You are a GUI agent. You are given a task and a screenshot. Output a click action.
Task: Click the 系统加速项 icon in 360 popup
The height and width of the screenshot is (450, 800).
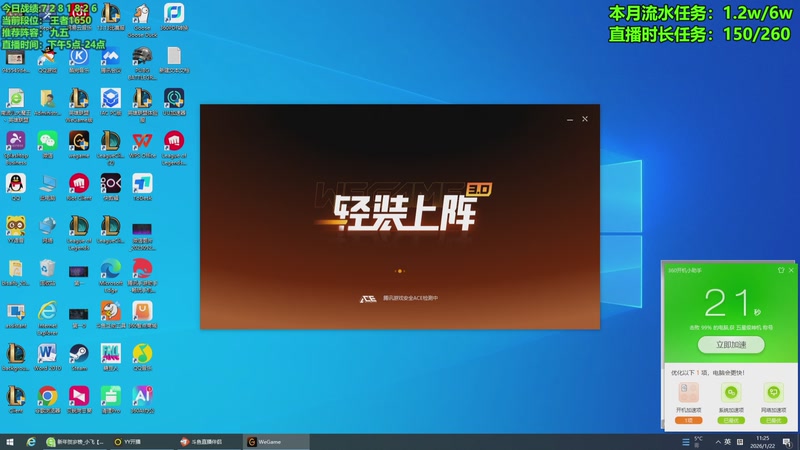[x=731, y=393]
